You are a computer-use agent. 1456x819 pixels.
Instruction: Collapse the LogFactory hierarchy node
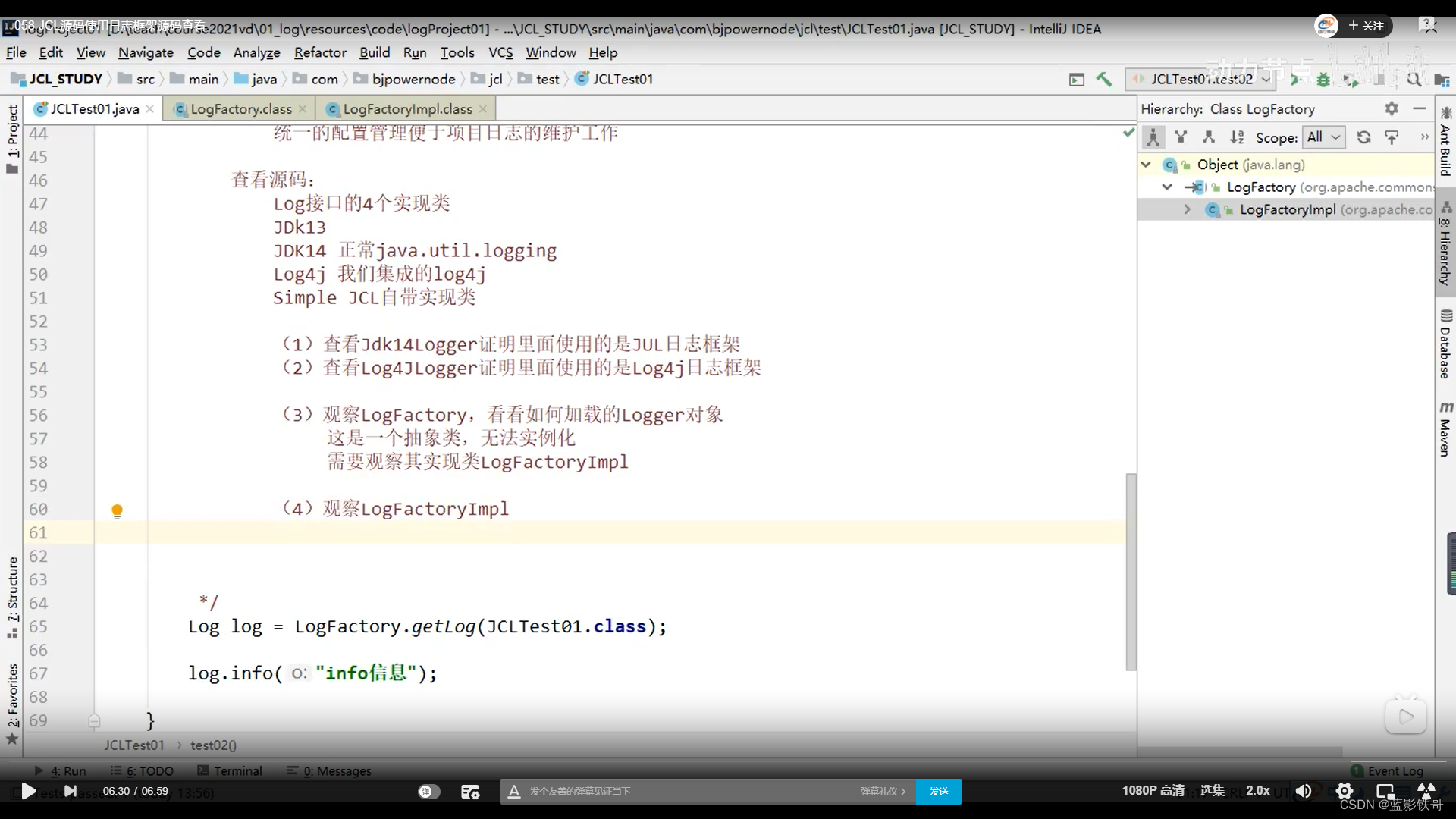coord(1167,187)
